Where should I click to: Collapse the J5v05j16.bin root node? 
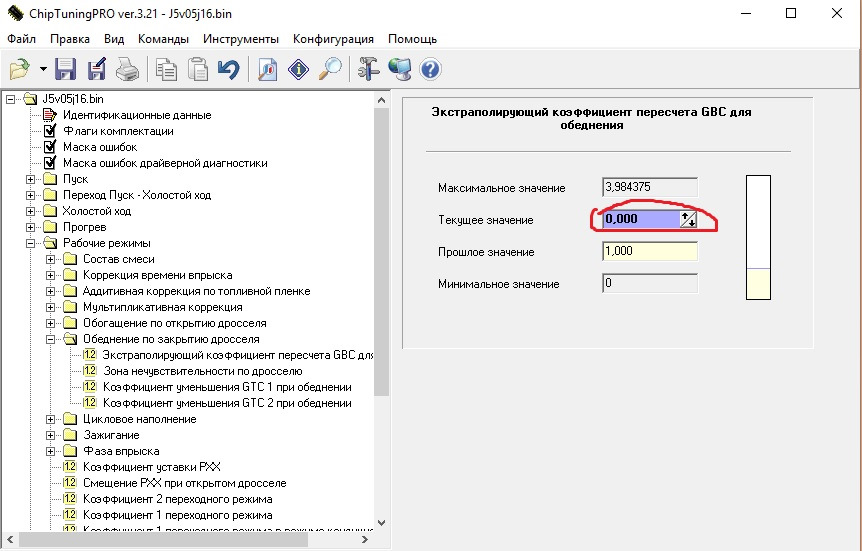coord(10,100)
